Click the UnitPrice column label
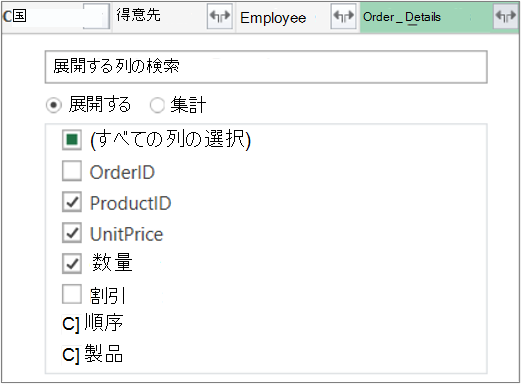521x384 pixels. [x=127, y=234]
